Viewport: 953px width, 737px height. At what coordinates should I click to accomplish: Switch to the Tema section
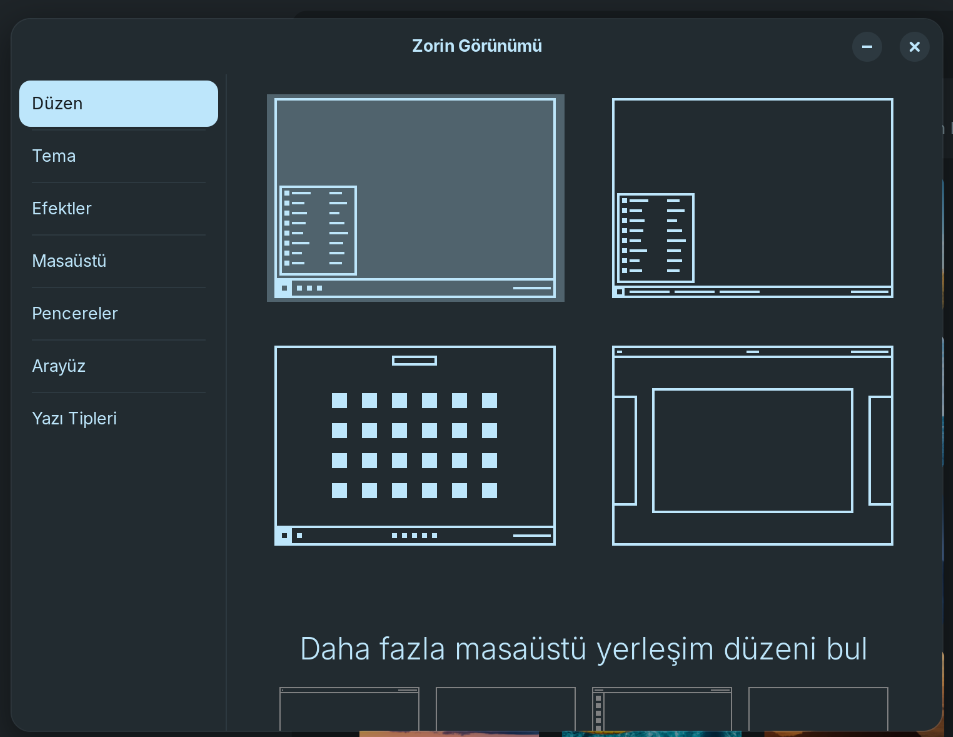(x=119, y=156)
